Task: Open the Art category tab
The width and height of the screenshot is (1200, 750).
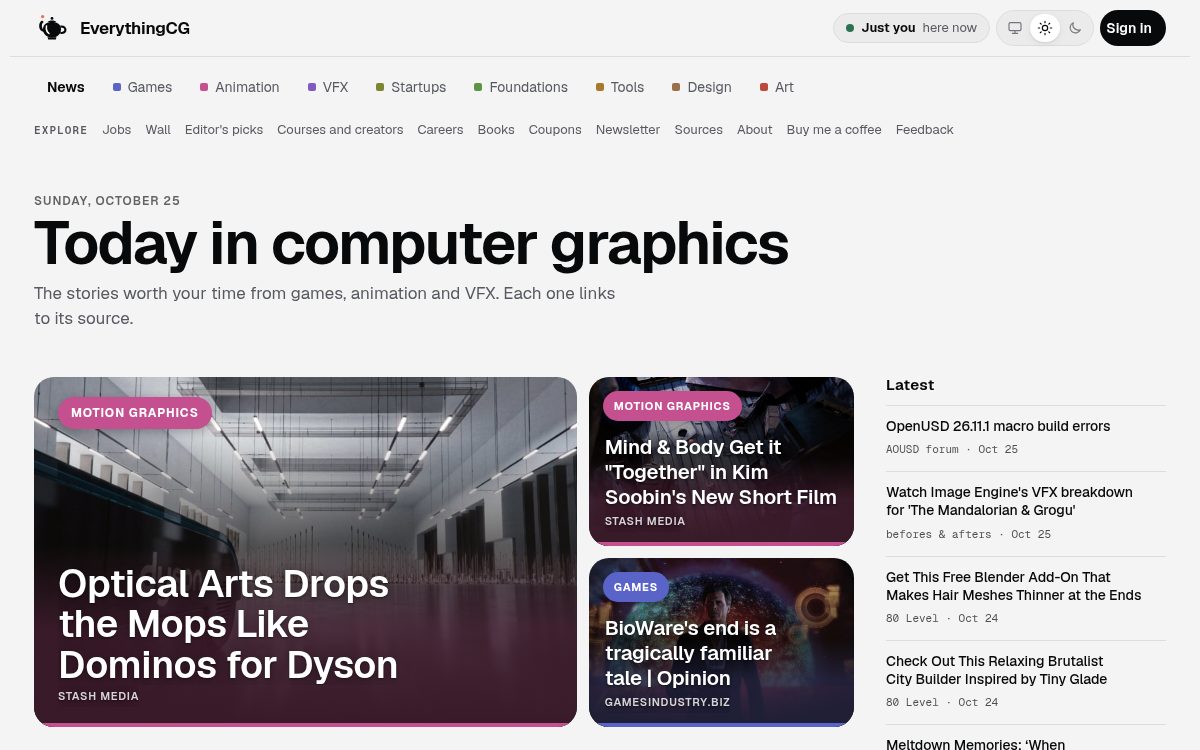Action: click(x=777, y=87)
